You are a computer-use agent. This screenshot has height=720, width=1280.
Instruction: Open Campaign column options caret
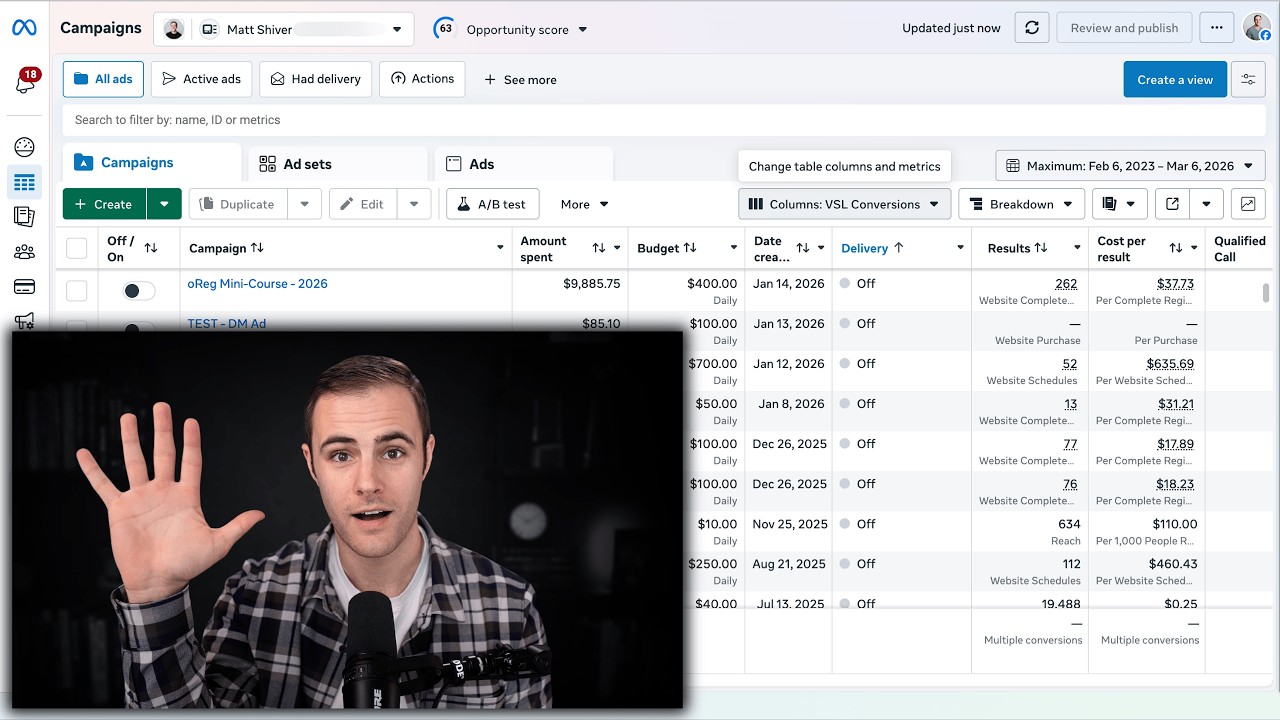[500, 248]
